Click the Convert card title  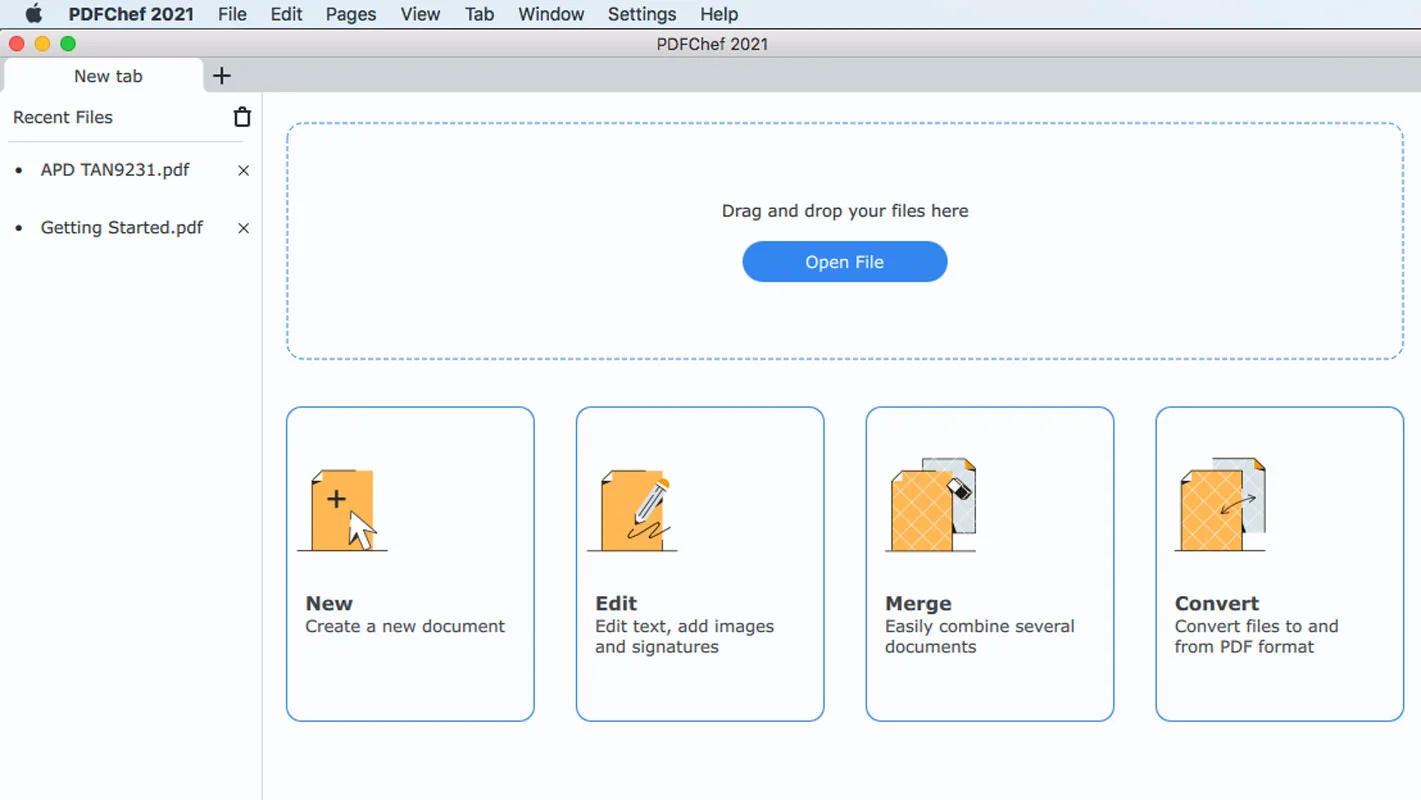(1217, 604)
